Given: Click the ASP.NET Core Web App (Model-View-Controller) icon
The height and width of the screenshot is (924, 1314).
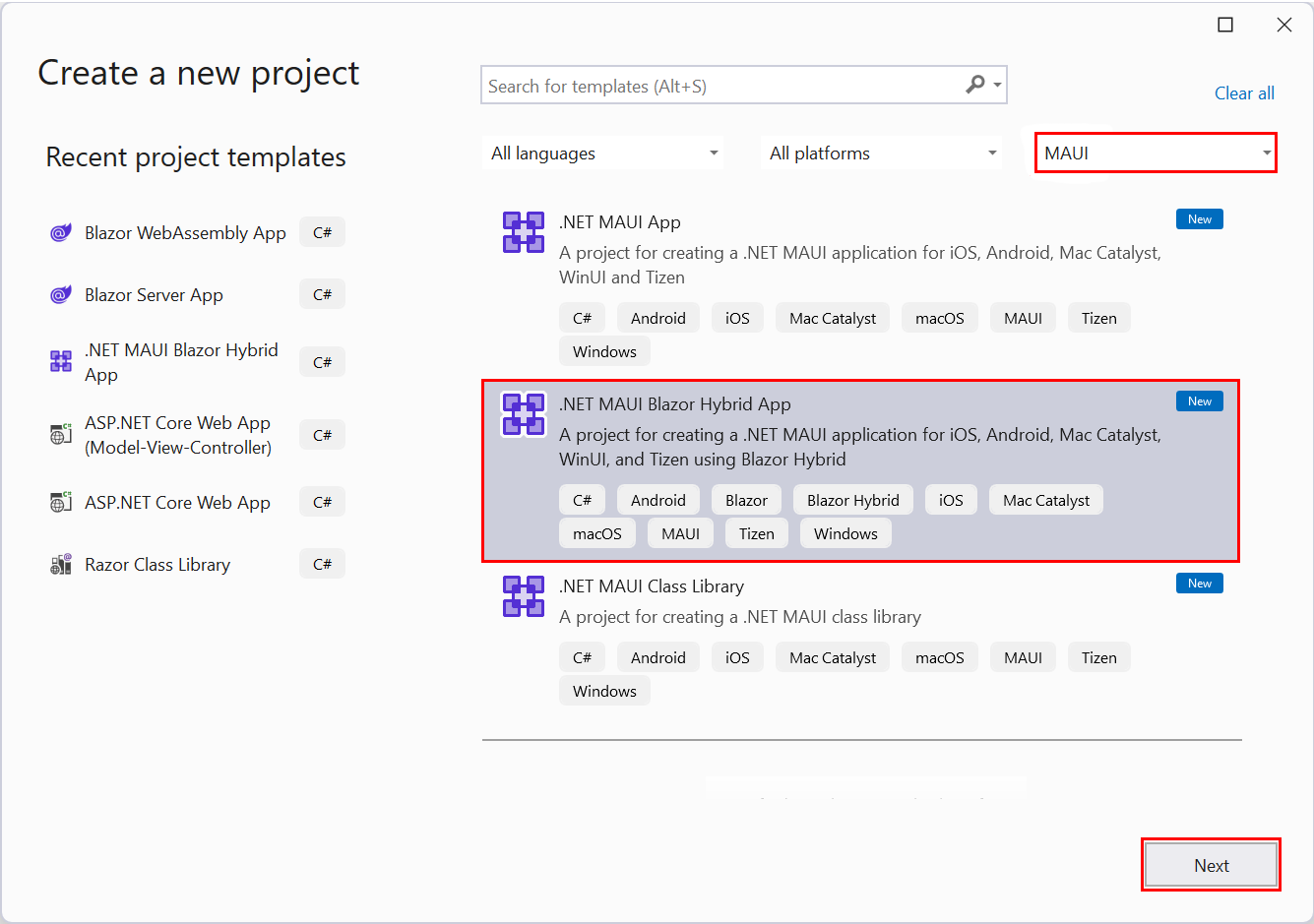Looking at the screenshot, I should point(61,434).
